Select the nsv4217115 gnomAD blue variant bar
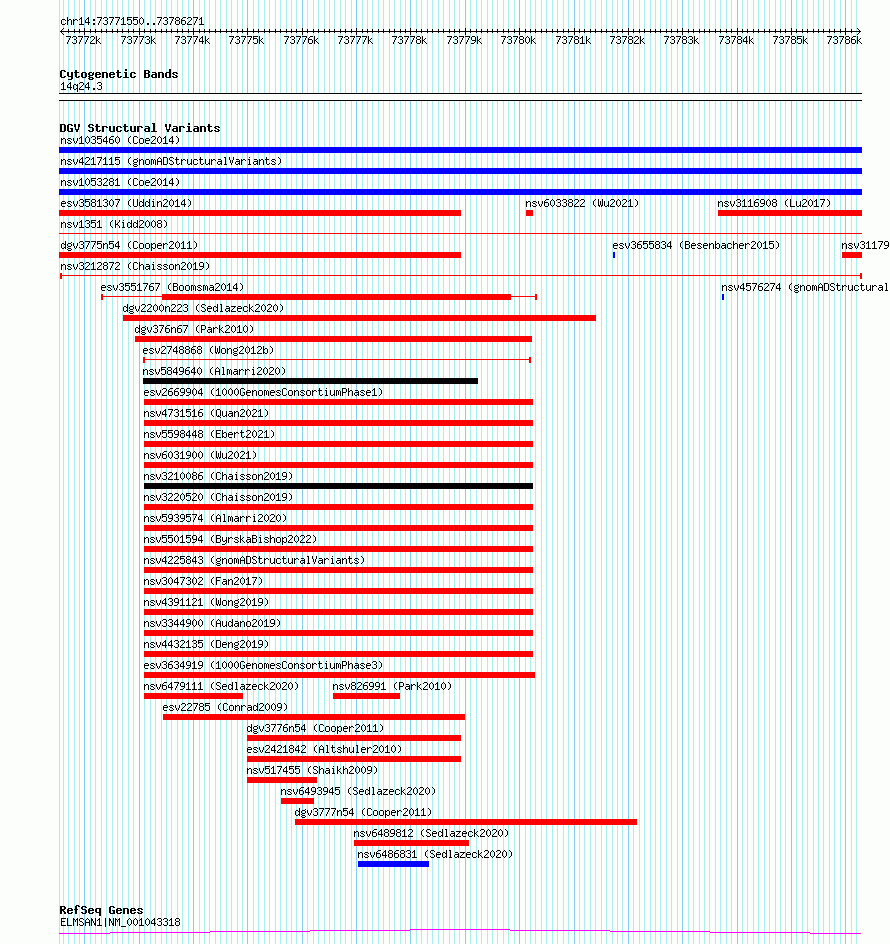Image resolution: width=890 pixels, height=944 pixels. tap(460, 171)
